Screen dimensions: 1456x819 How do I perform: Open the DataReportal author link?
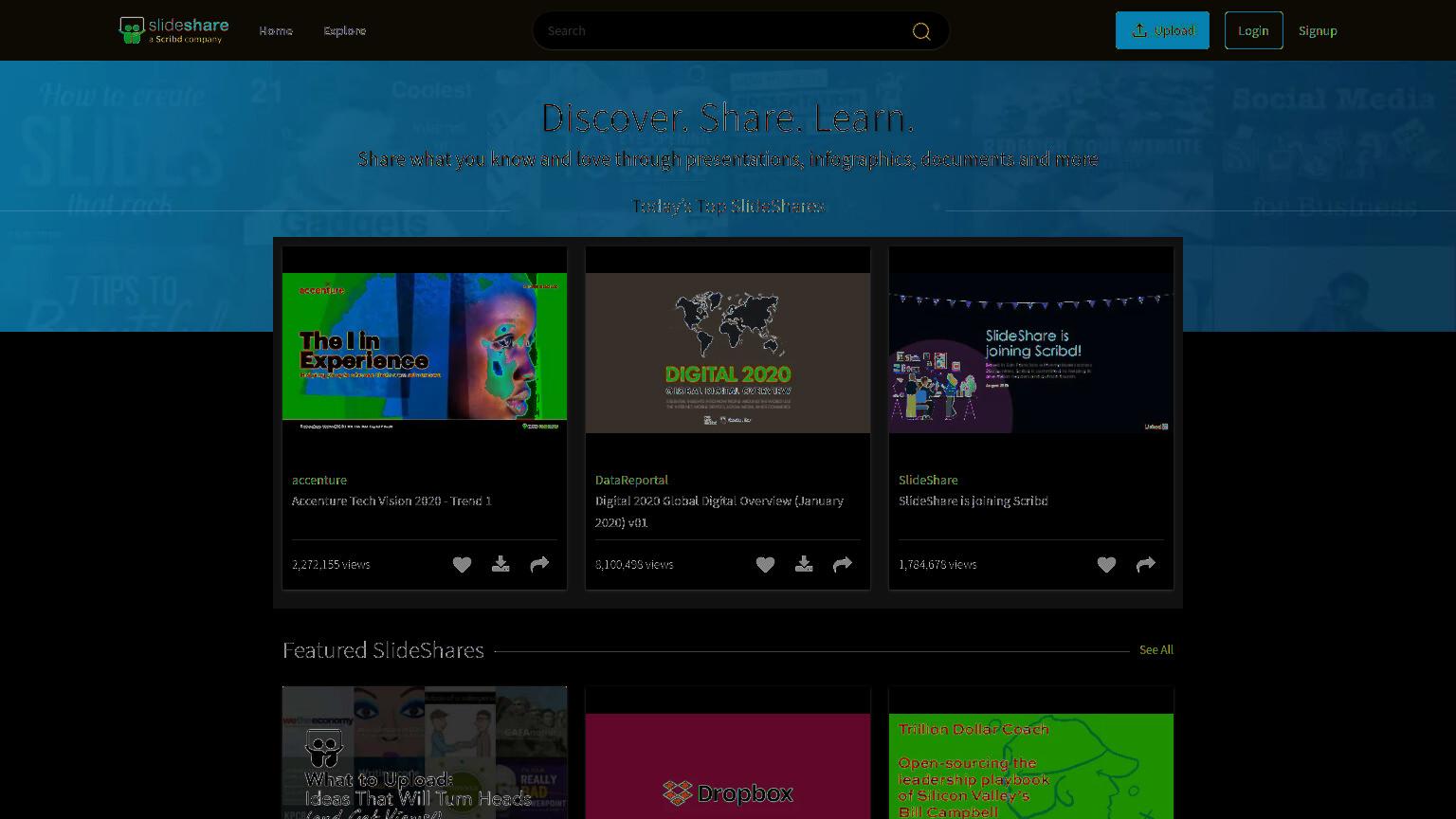631,480
